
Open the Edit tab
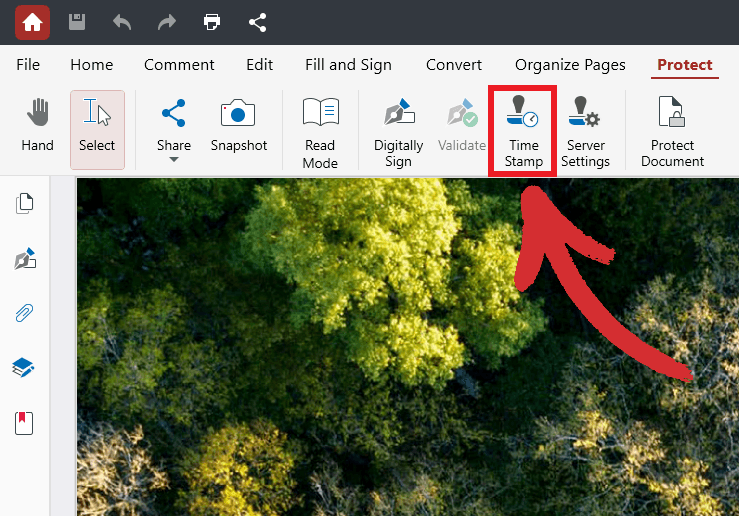pyautogui.click(x=260, y=65)
